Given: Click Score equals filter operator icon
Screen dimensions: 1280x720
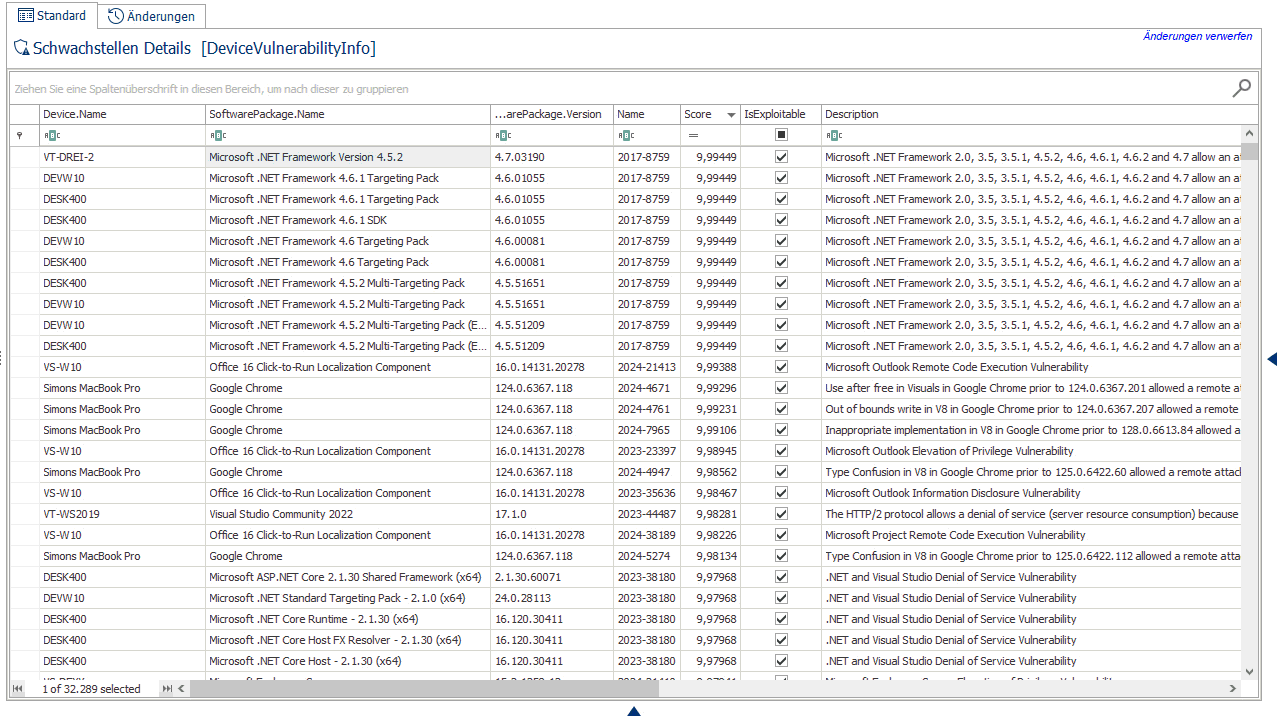Looking at the screenshot, I should click(692, 135).
